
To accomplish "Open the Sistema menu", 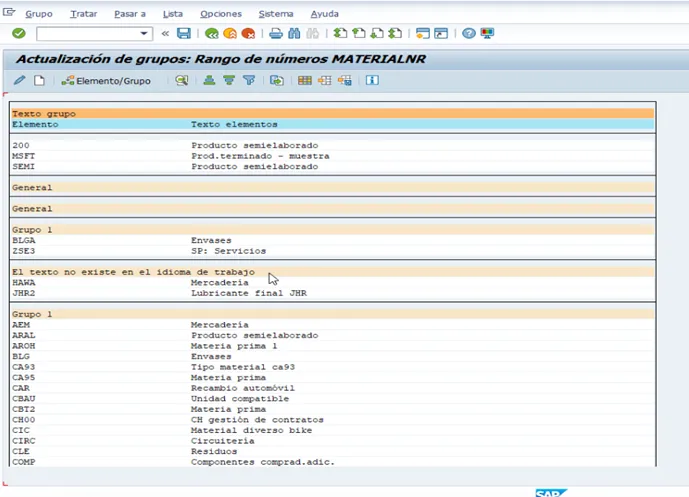I will 276,14.
